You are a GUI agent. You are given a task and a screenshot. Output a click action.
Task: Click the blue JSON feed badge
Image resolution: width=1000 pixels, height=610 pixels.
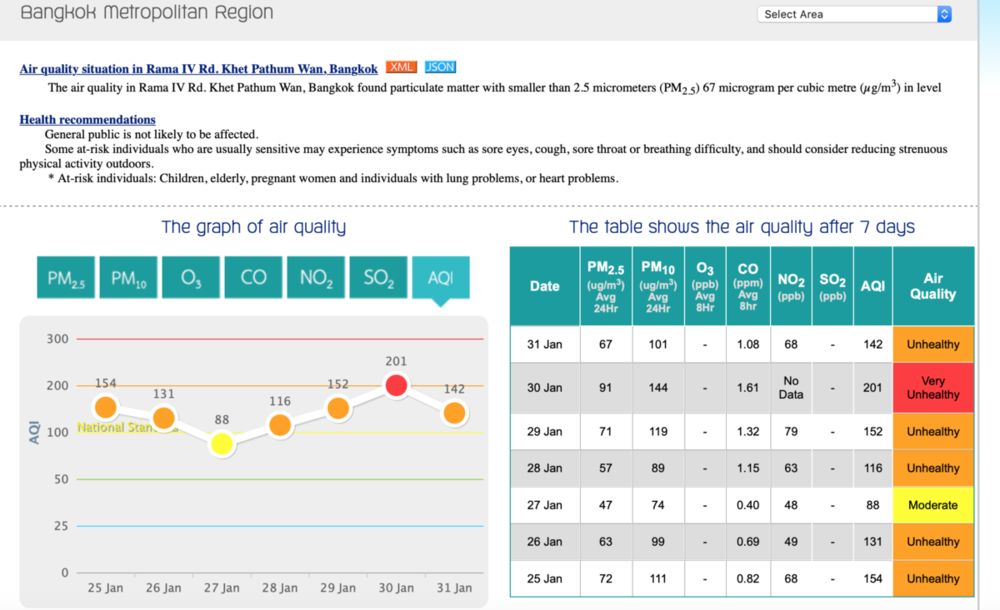coord(440,67)
